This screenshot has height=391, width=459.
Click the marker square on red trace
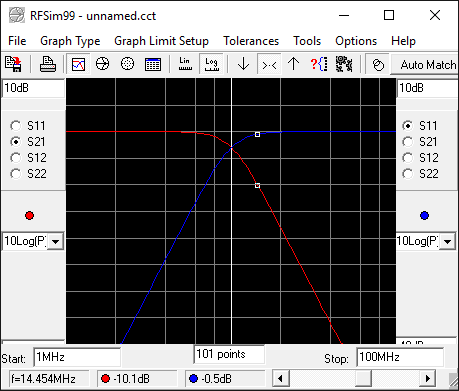point(257,185)
